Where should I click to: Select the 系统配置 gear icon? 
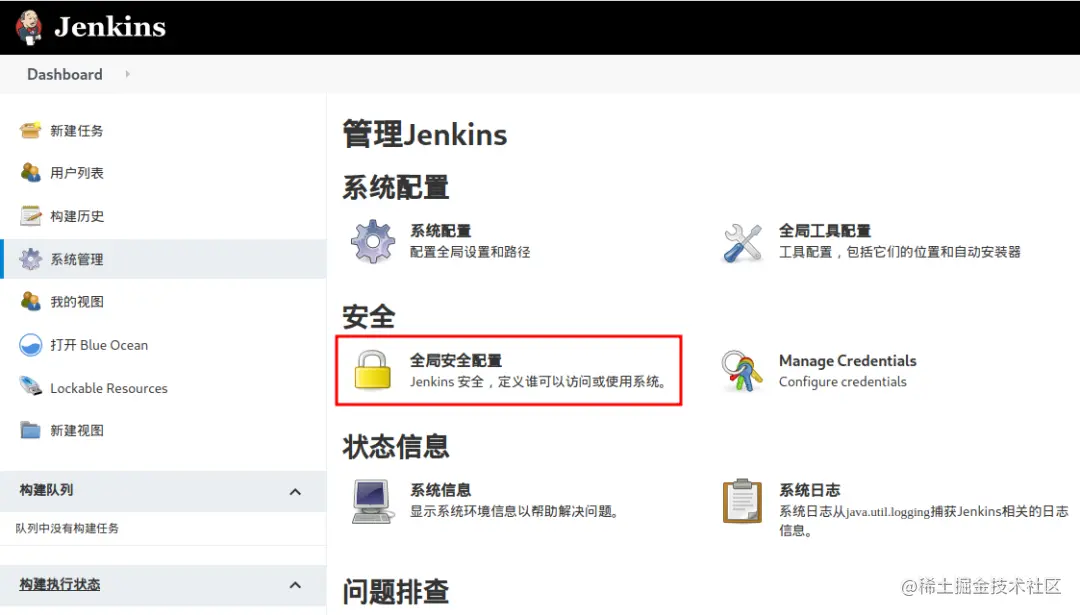tap(370, 241)
